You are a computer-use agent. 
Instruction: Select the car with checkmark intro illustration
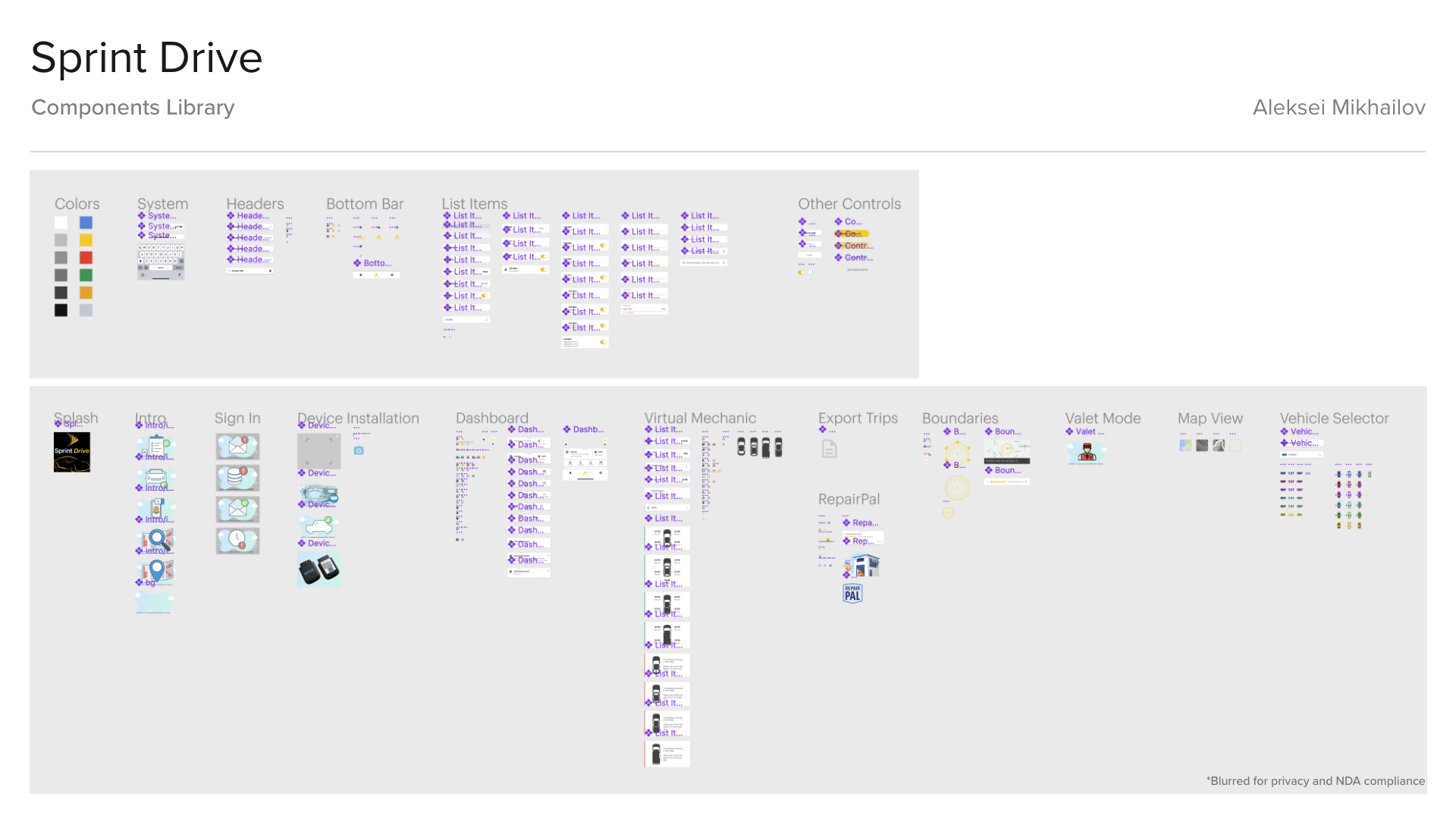pyautogui.click(x=156, y=479)
